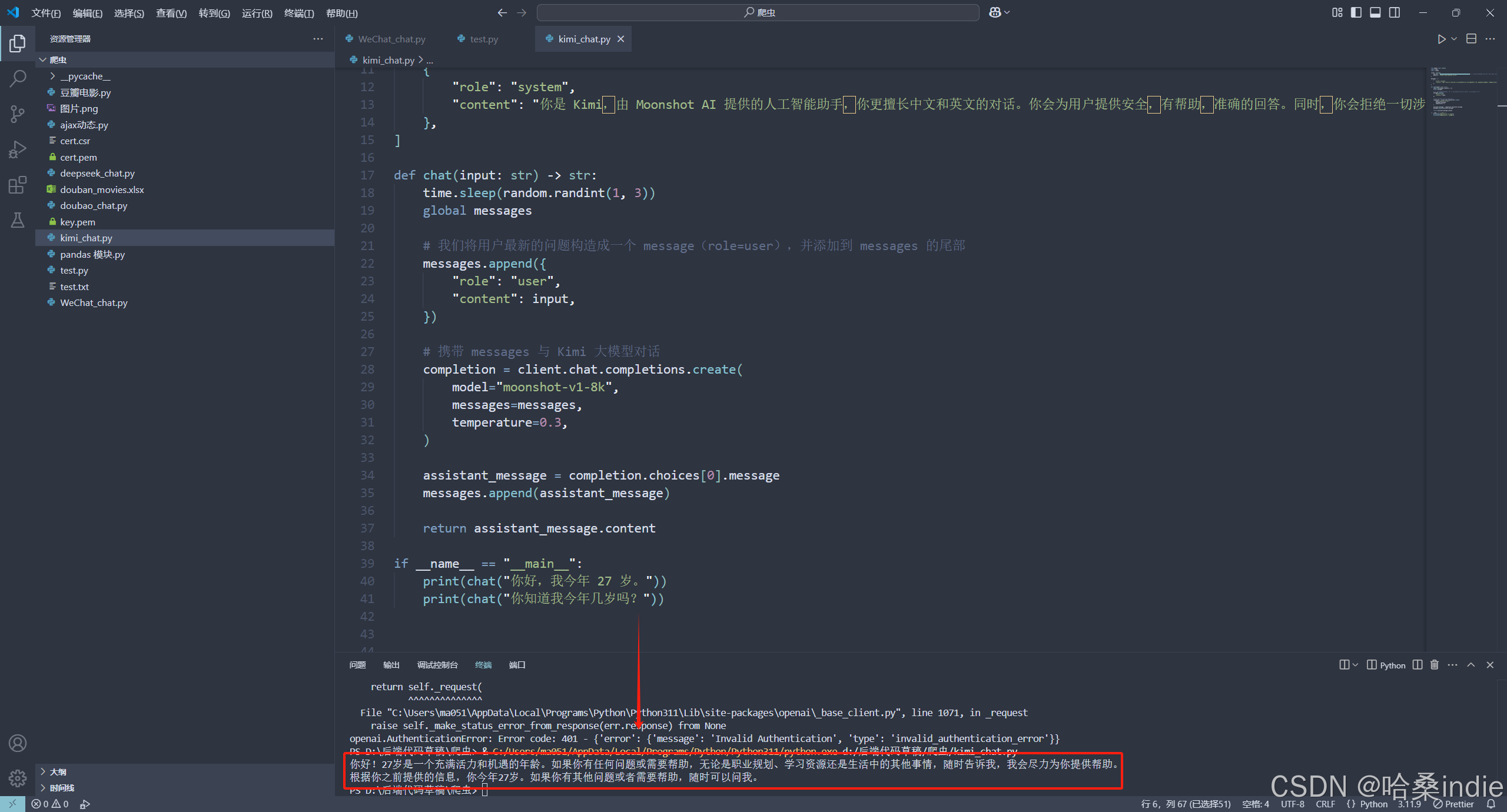Click the Run Python File play button
1507x812 pixels.
pos(1441,39)
